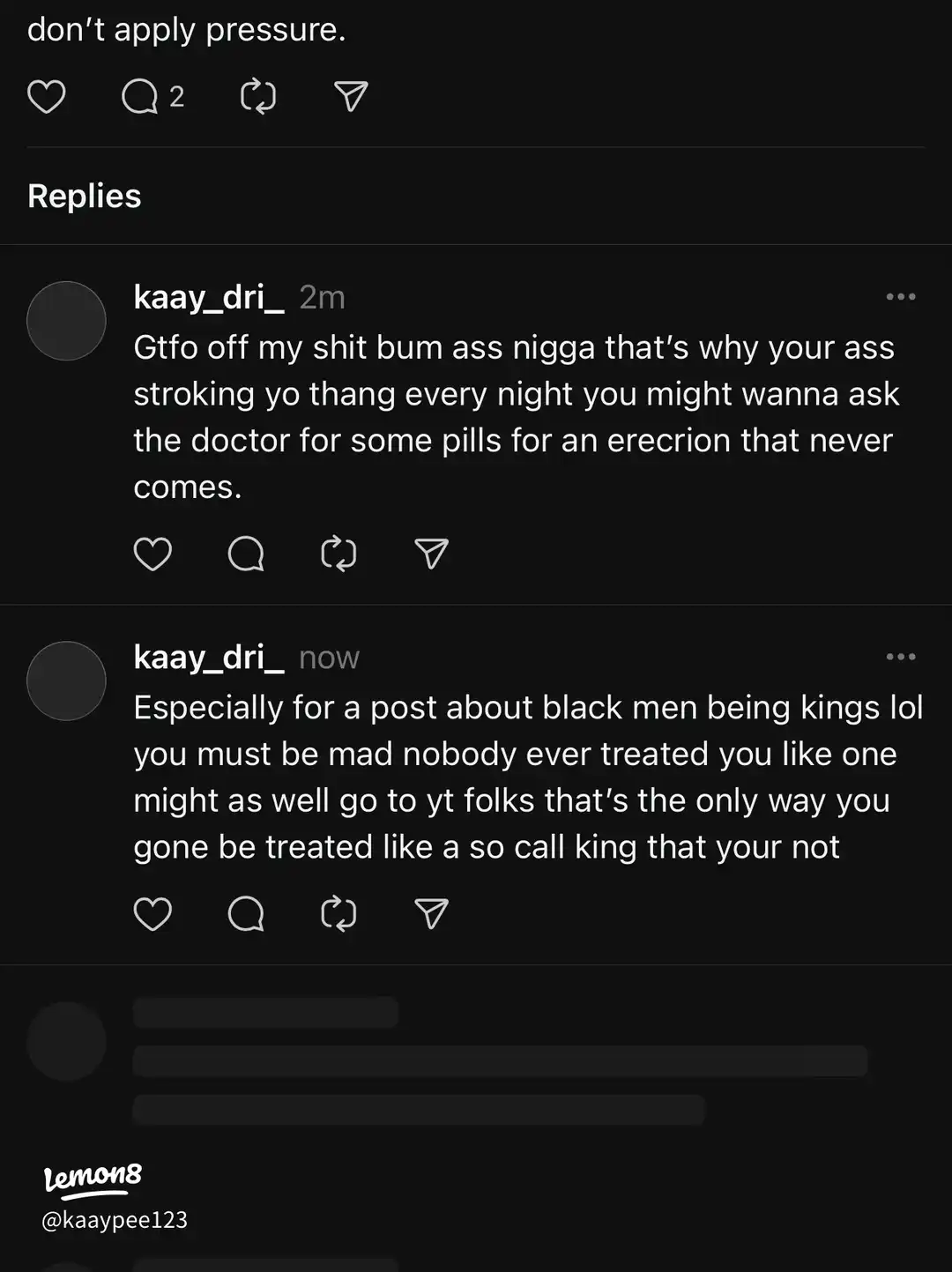Open kaay_dri_ profile from the 2m reply
Screen dimensions: 952x1272
(x=209, y=298)
